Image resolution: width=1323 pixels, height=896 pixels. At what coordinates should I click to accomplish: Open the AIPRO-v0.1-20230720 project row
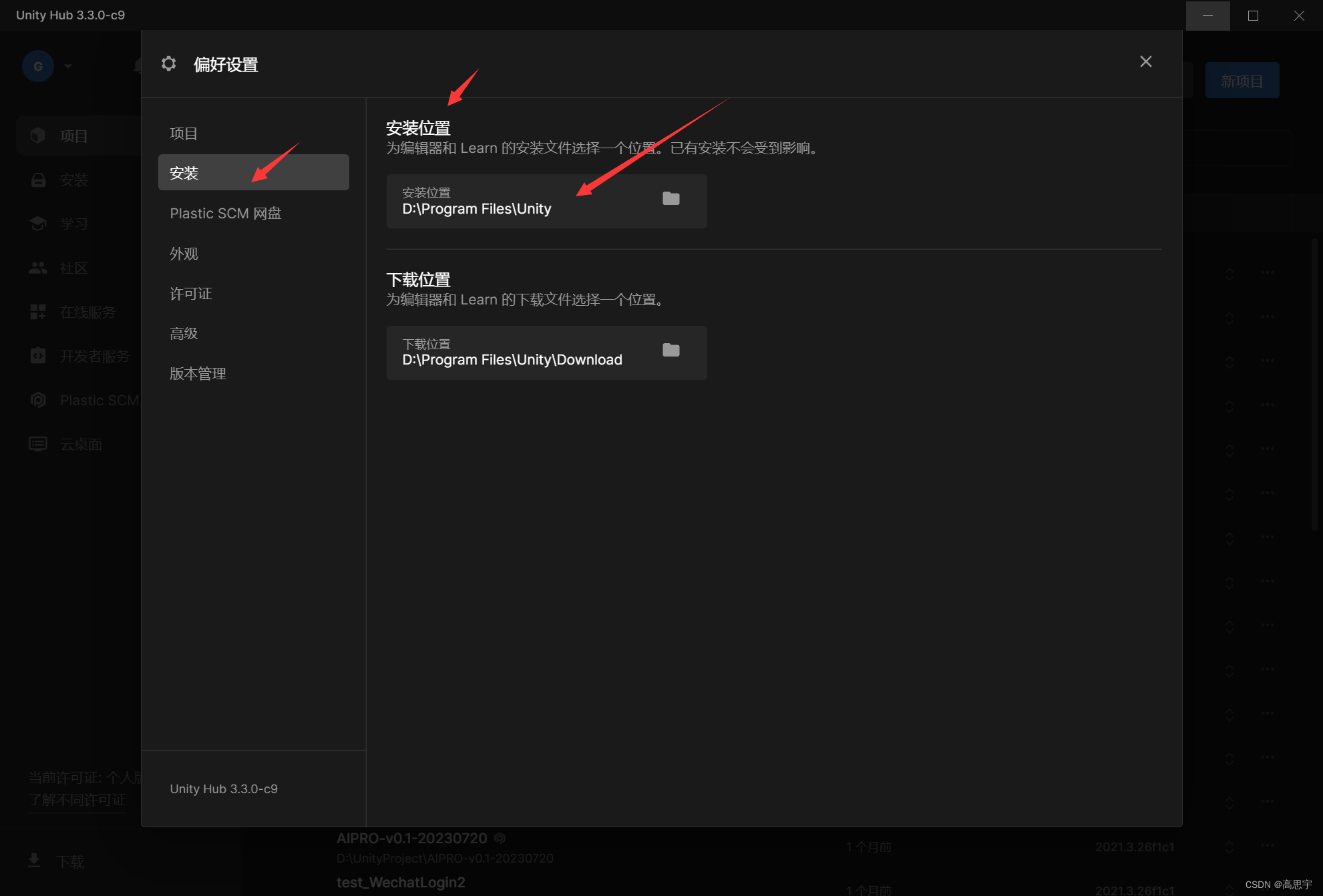pyautogui.click(x=761, y=847)
